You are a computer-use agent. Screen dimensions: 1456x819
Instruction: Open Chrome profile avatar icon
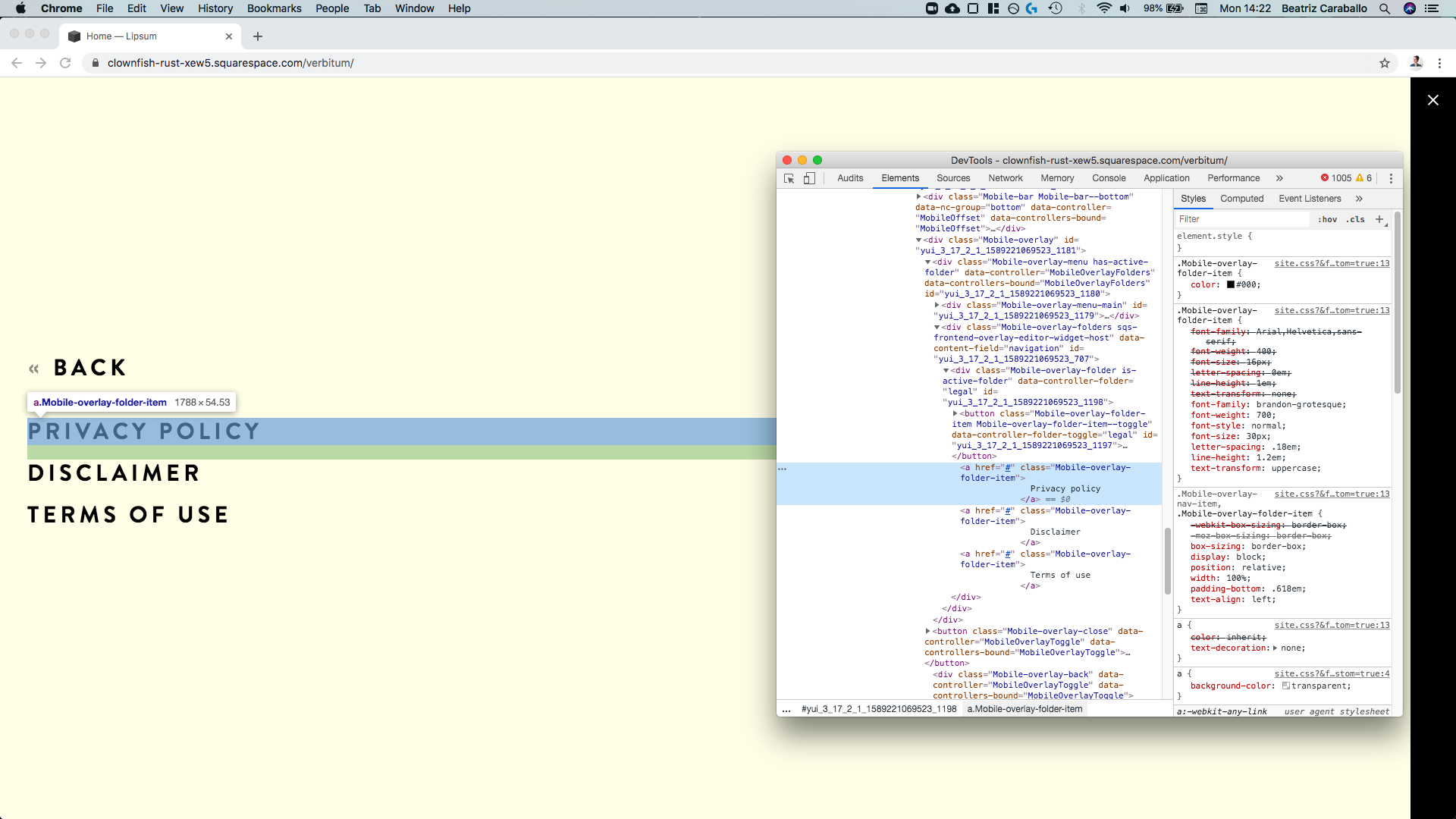(x=1415, y=63)
